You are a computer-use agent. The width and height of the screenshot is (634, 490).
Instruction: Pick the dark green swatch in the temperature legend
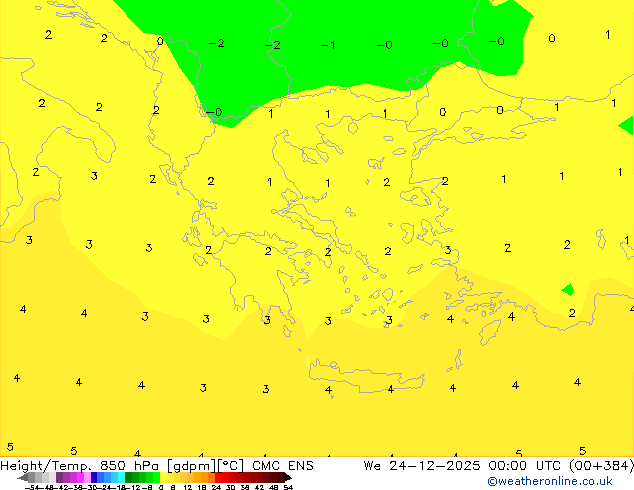[x=129, y=478]
